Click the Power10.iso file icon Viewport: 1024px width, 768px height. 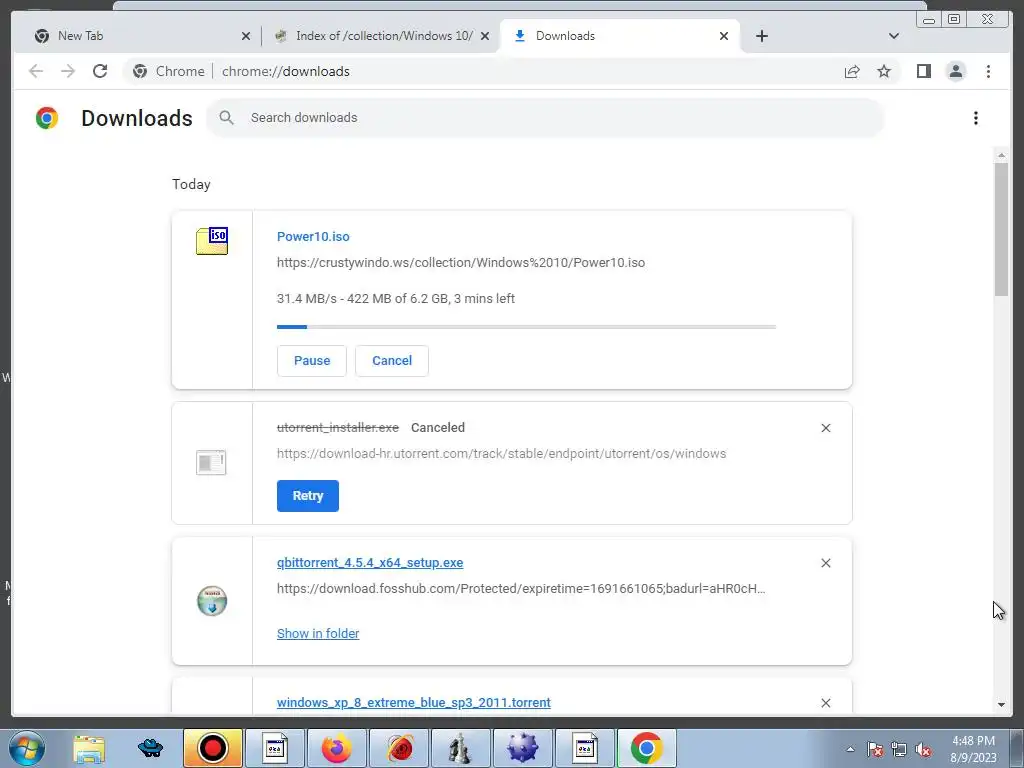[x=212, y=241]
